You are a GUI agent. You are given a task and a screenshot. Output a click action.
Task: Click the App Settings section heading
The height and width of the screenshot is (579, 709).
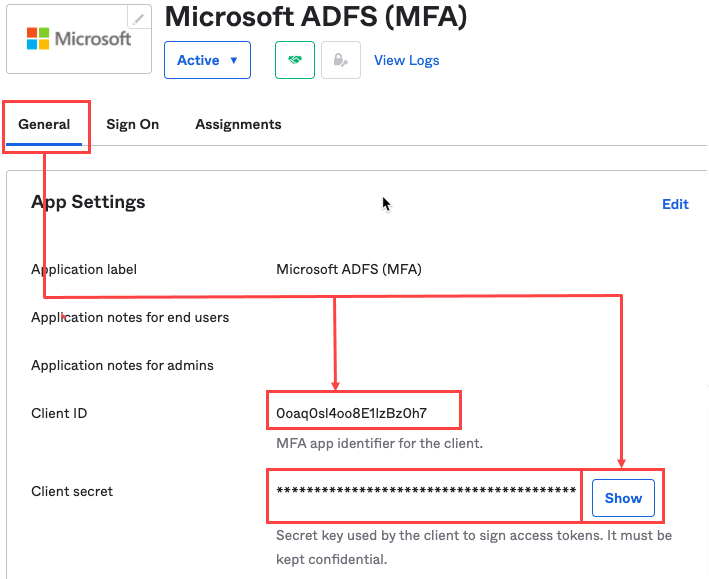click(x=88, y=202)
